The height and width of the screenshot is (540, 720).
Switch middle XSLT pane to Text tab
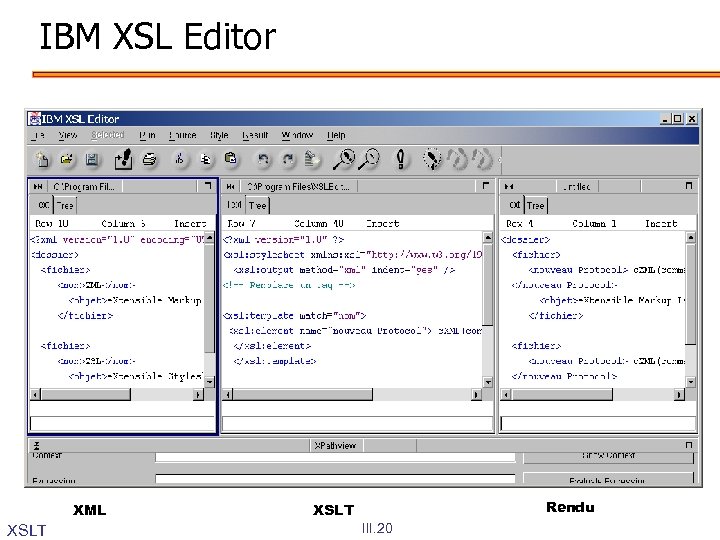[235, 205]
